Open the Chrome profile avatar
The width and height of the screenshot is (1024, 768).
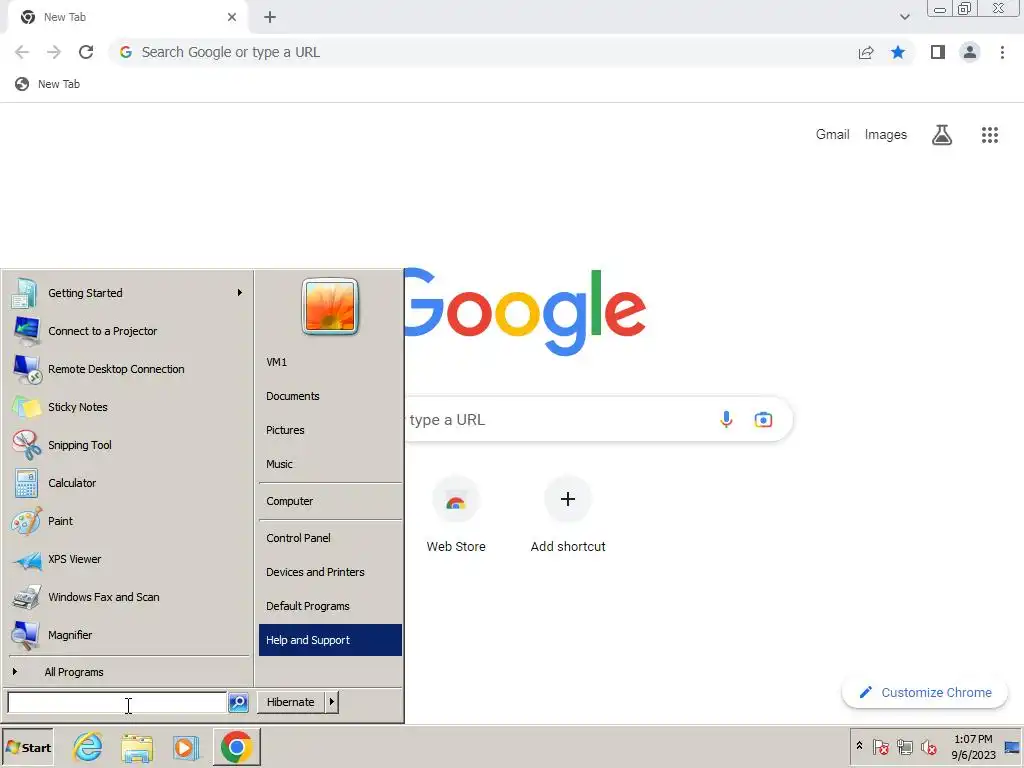[970, 52]
